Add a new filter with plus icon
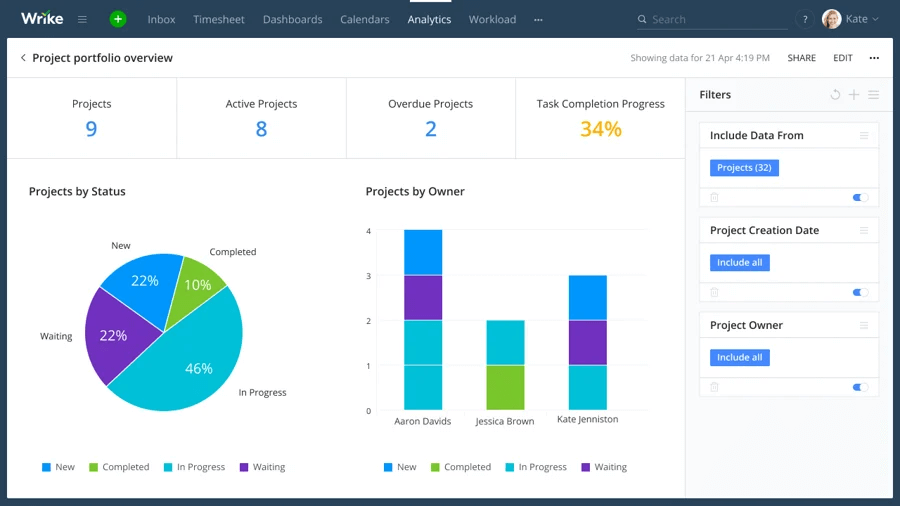The height and width of the screenshot is (506, 900). click(854, 95)
